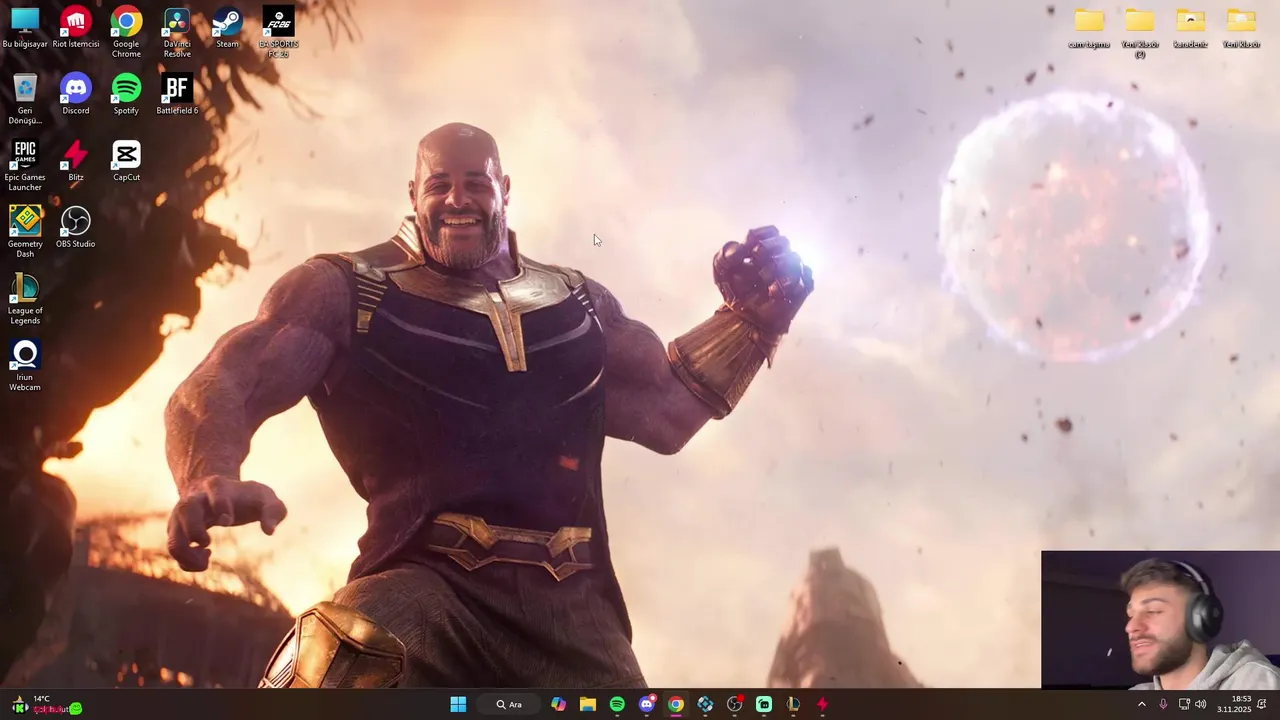
Task: Select the Blitz desktop shortcut
Action: click(76, 161)
